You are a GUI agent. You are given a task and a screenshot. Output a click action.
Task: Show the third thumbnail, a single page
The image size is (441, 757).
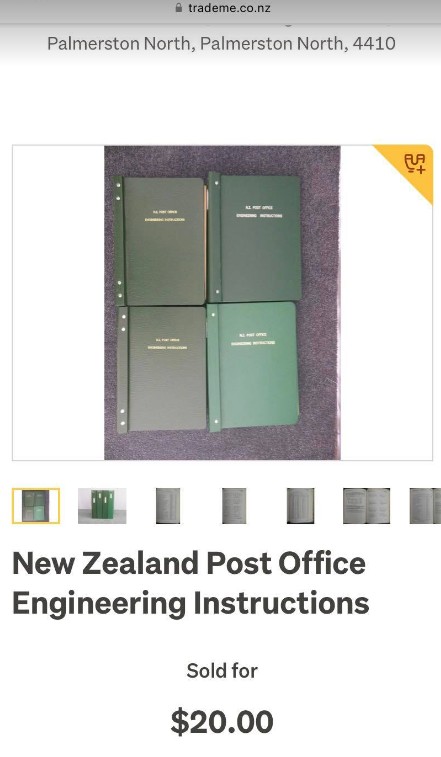pos(168,505)
